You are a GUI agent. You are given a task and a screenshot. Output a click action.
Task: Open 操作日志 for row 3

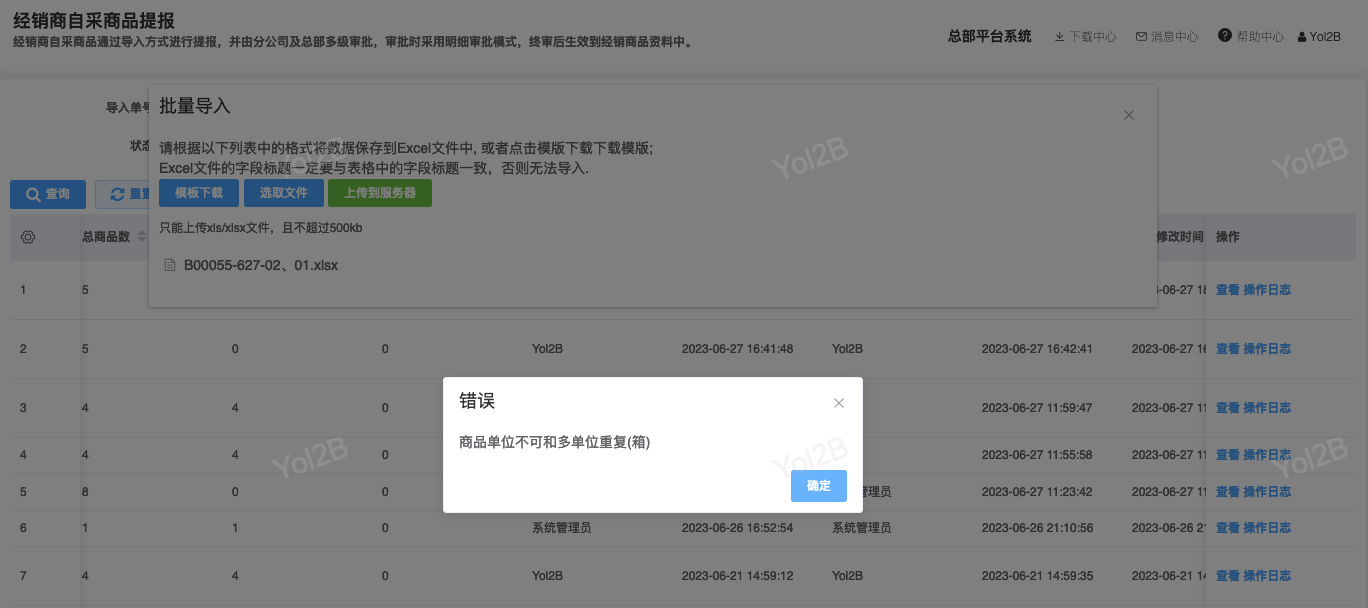point(1266,408)
